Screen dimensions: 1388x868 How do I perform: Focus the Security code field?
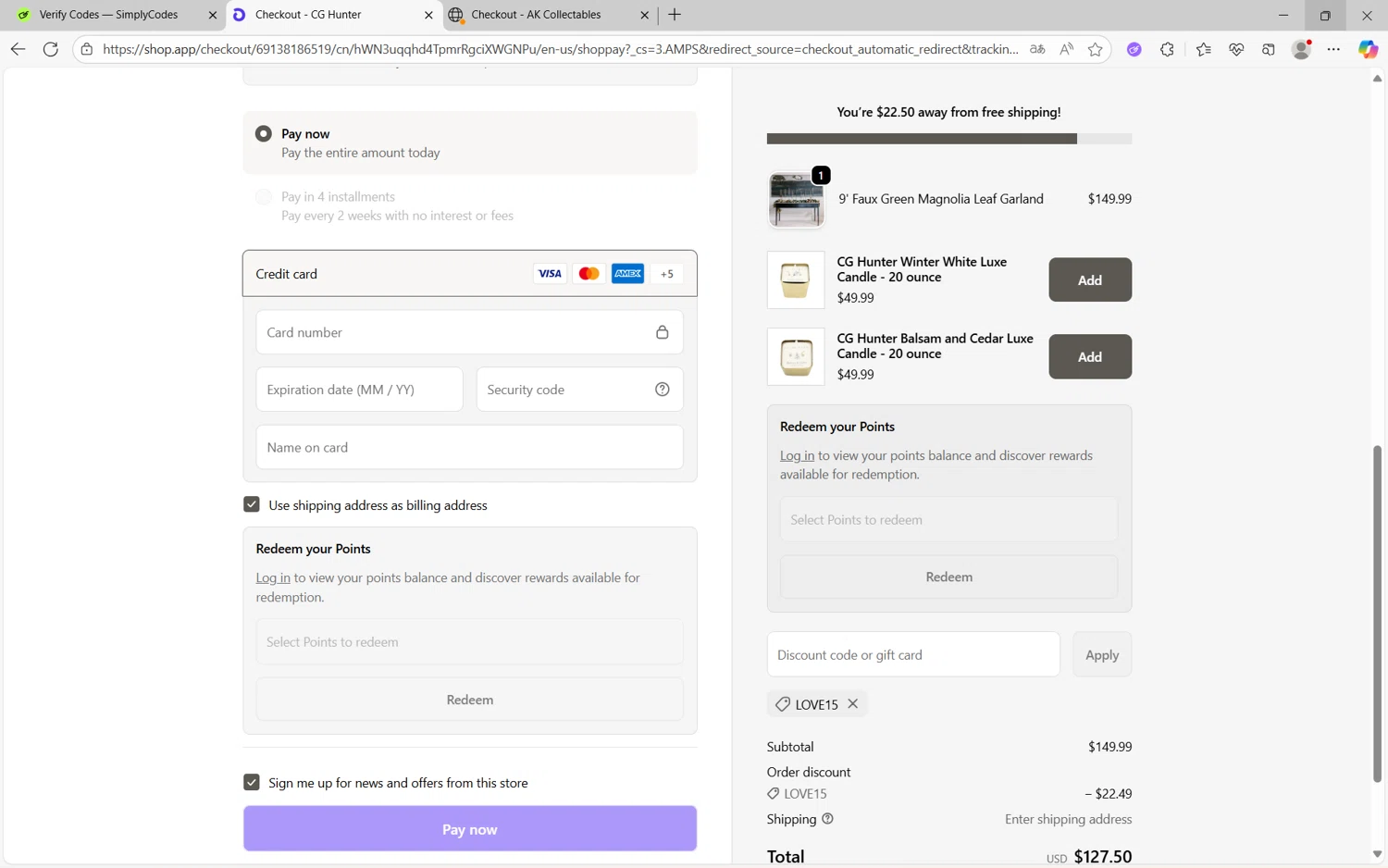(x=580, y=390)
